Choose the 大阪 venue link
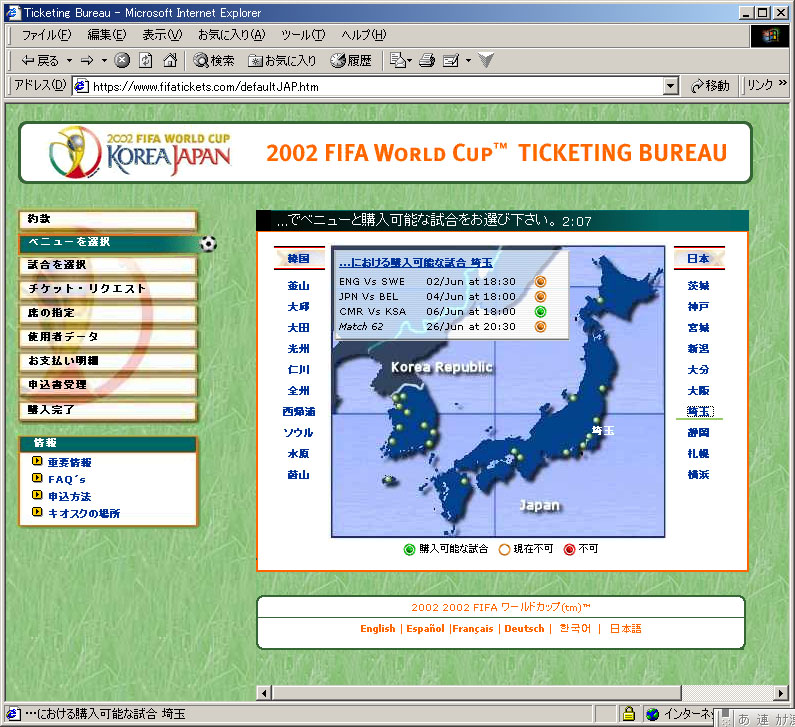795x727 pixels. (x=698, y=390)
